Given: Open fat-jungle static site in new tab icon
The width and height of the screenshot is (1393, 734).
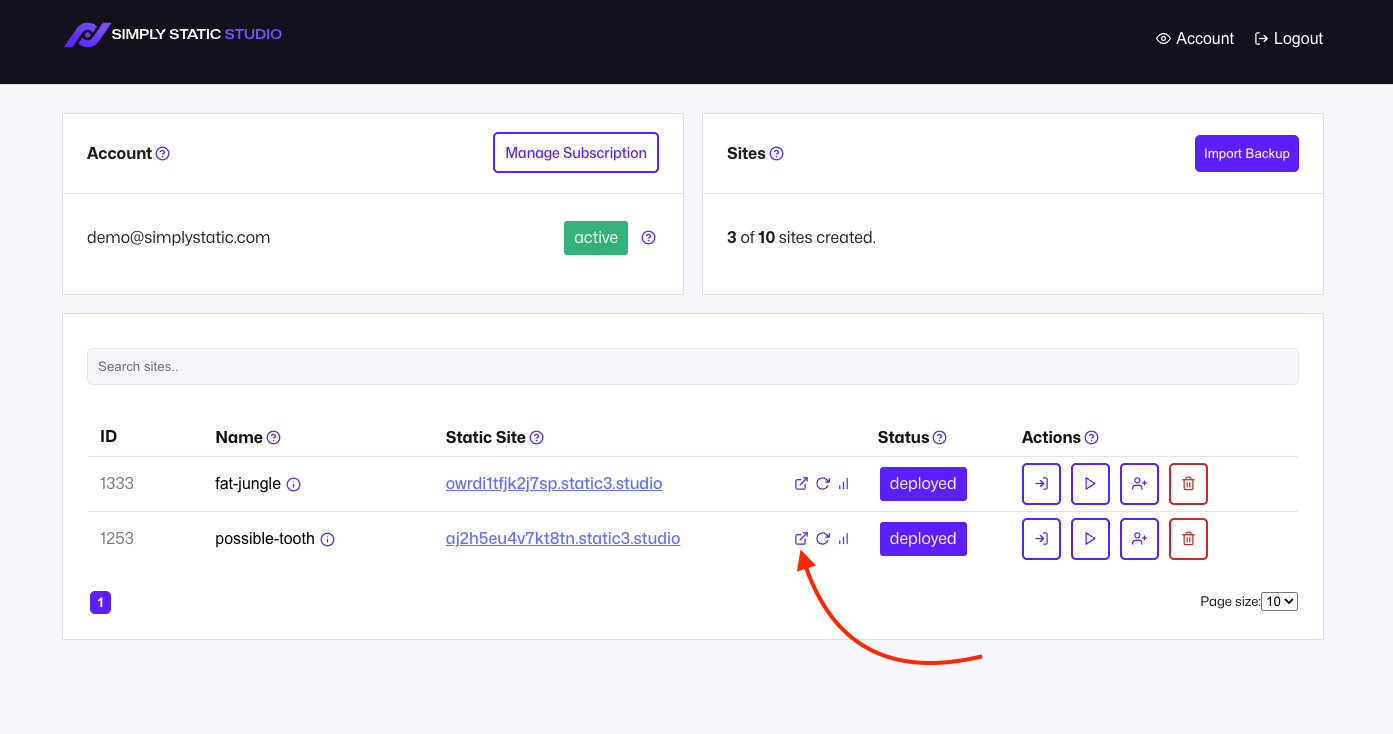Looking at the screenshot, I should 801,484.
